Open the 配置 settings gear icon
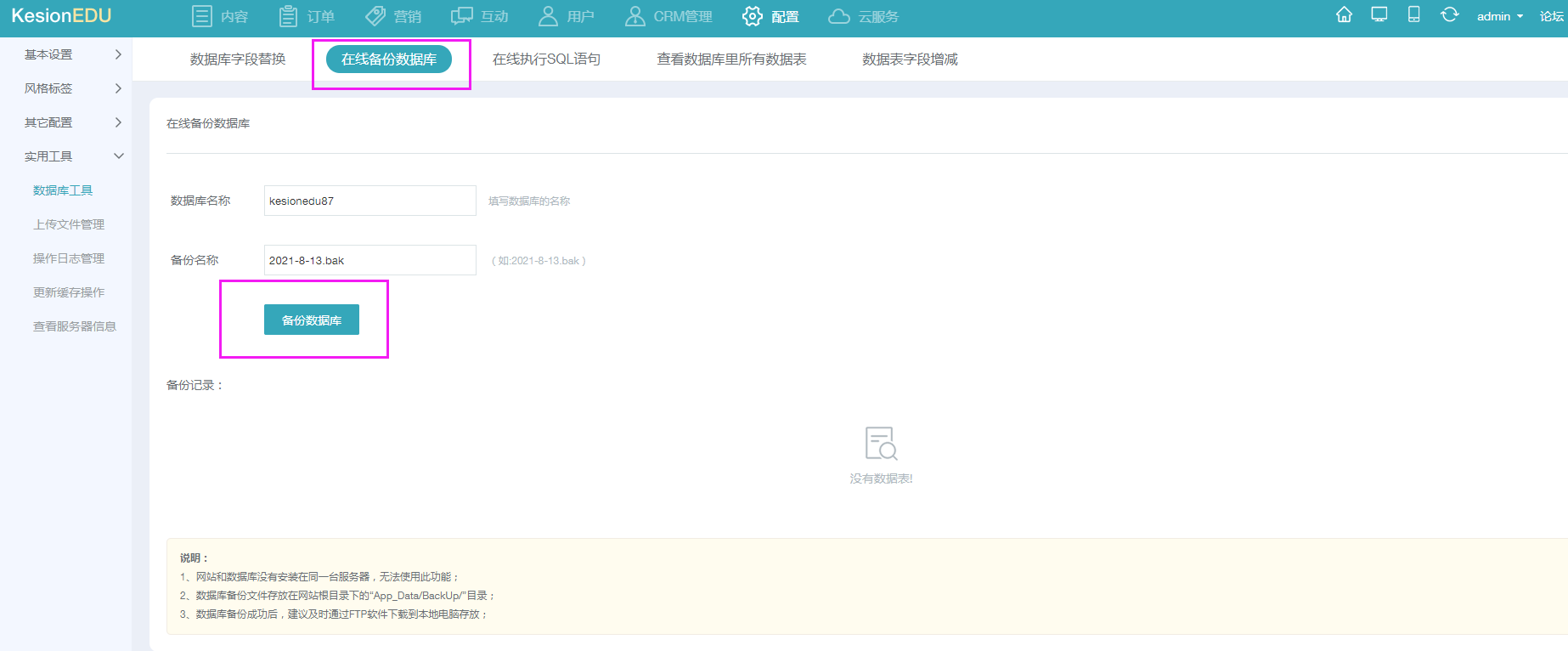 (x=753, y=16)
